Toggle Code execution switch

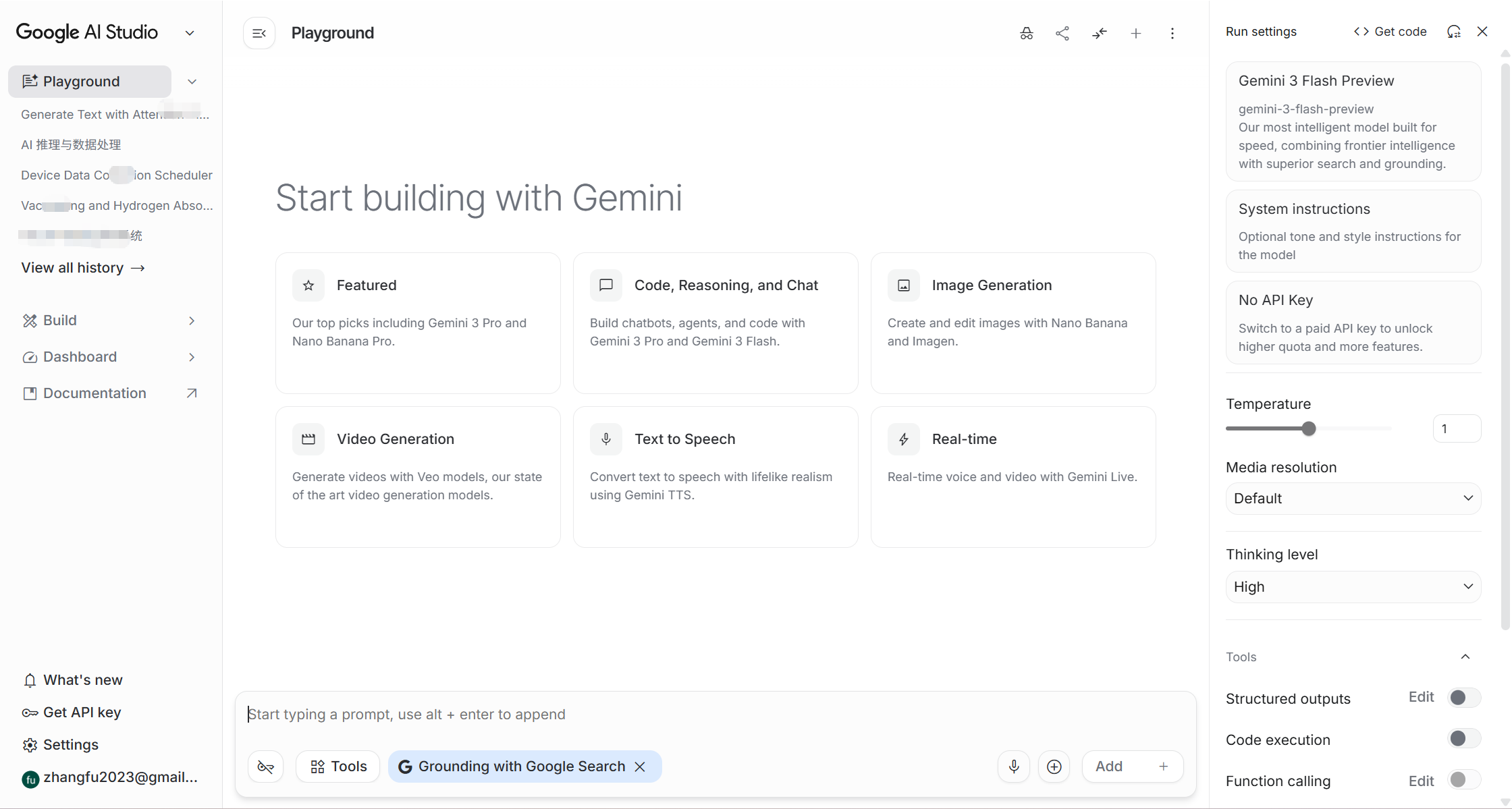(x=1464, y=739)
